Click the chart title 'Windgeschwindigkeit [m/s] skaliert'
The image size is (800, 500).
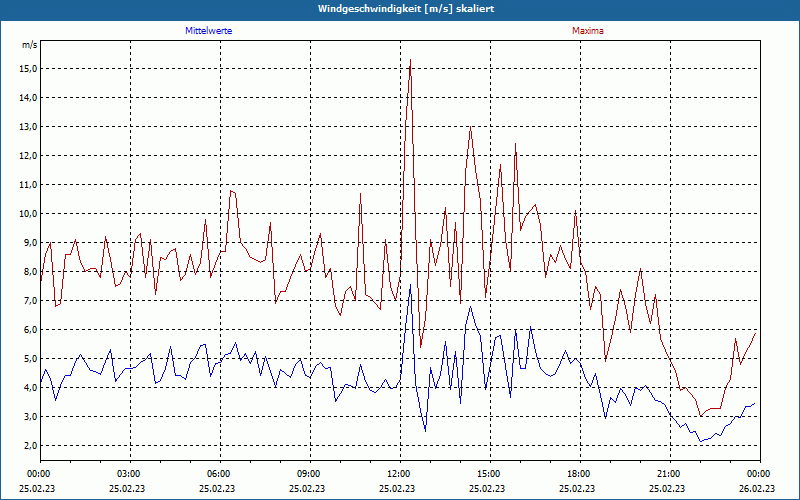click(x=406, y=9)
